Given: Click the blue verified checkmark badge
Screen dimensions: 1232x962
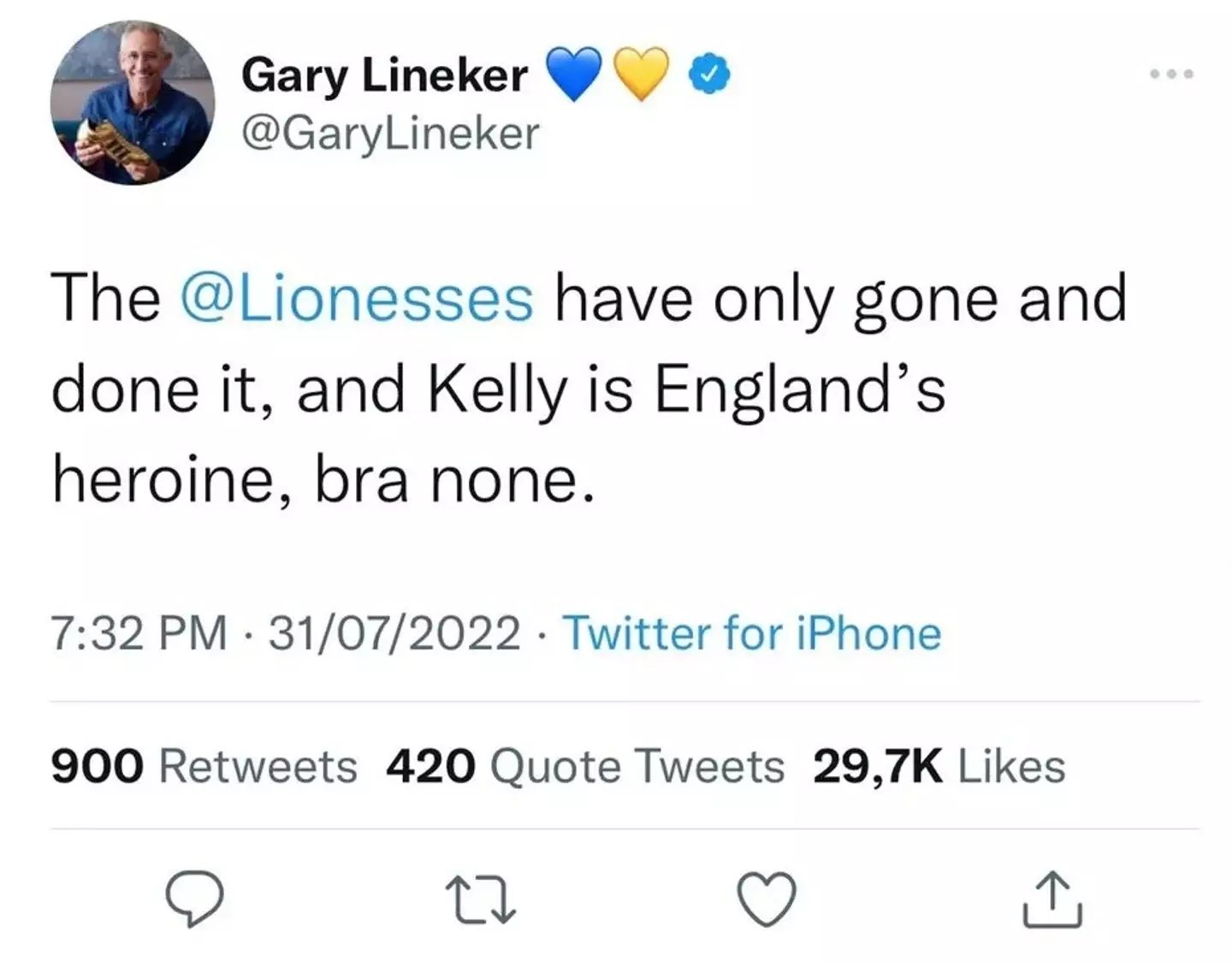Looking at the screenshot, I should point(710,74).
